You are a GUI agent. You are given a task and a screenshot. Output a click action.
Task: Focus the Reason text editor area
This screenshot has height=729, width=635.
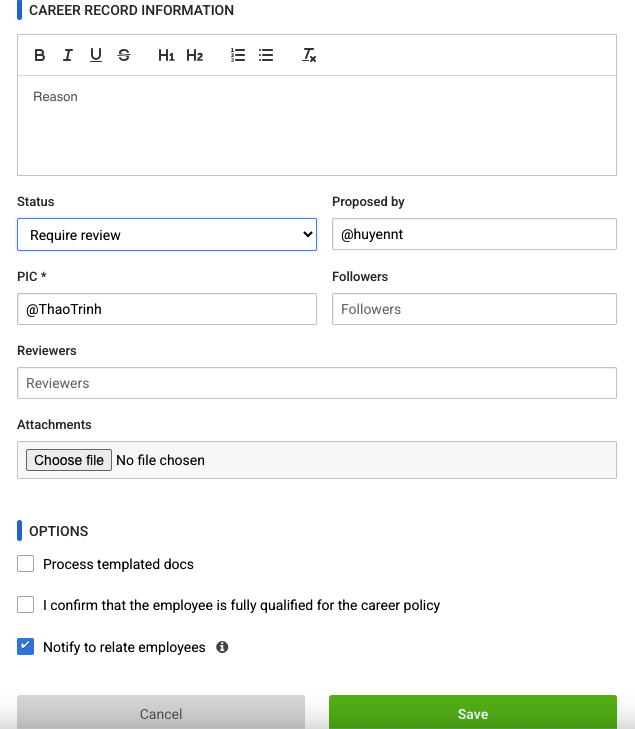pyautogui.click(x=317, y=126)
